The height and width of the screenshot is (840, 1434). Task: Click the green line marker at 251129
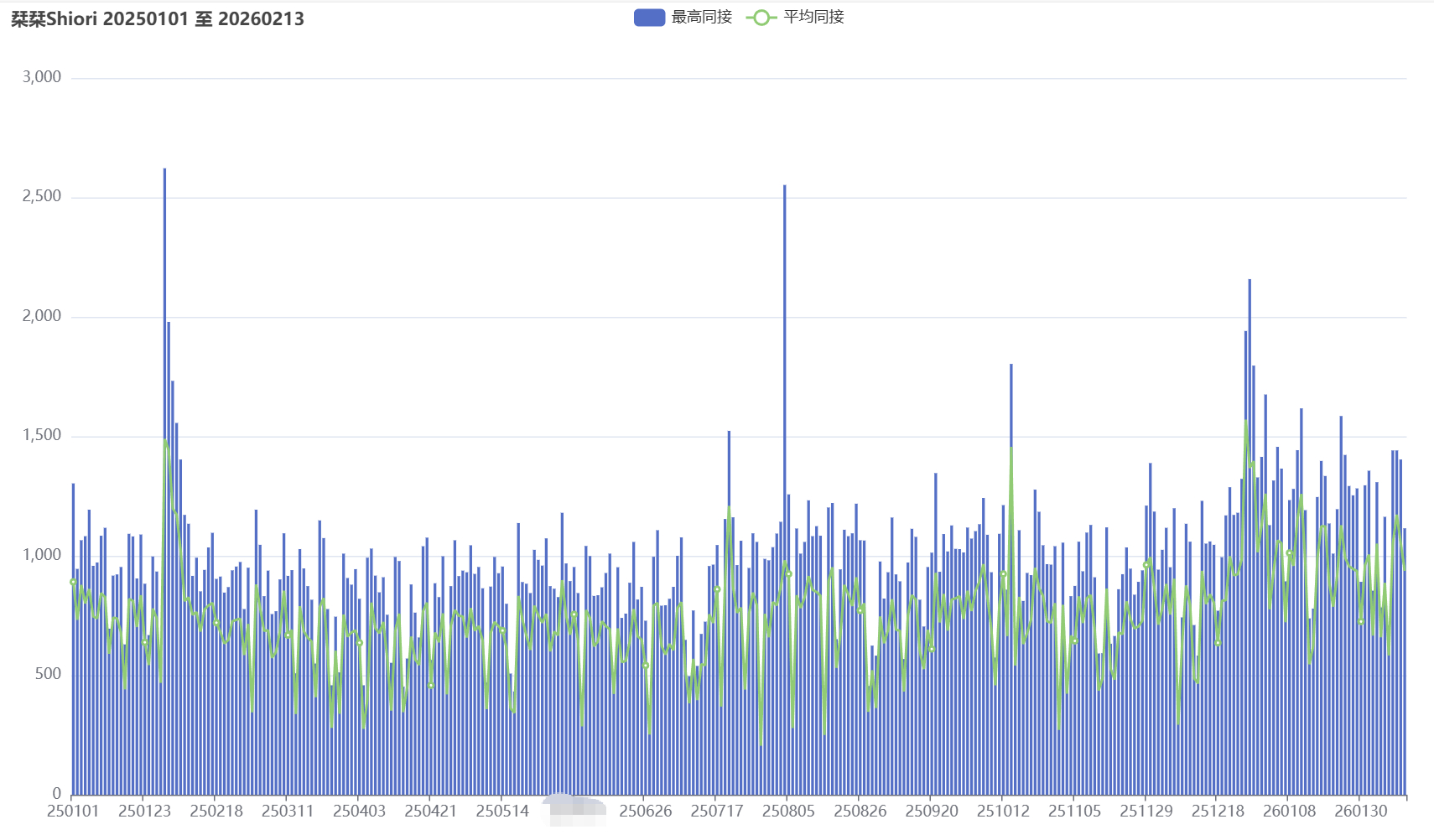point(1146,564)
